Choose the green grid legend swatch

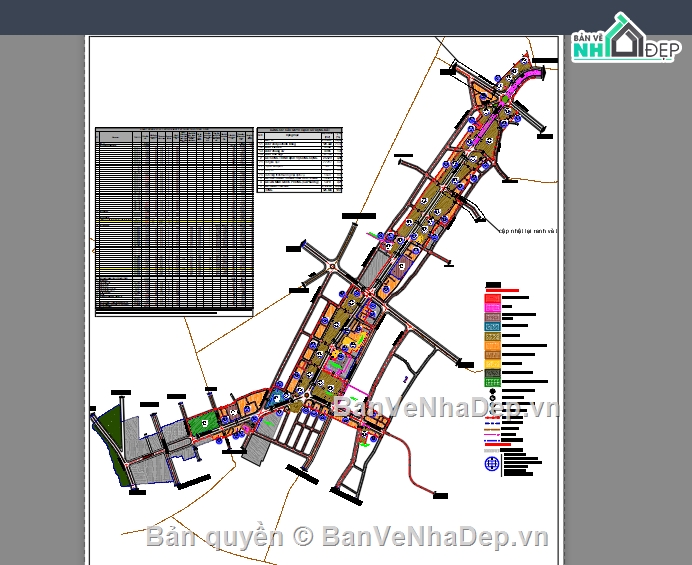pyautogui.click(x=492, y=382)
